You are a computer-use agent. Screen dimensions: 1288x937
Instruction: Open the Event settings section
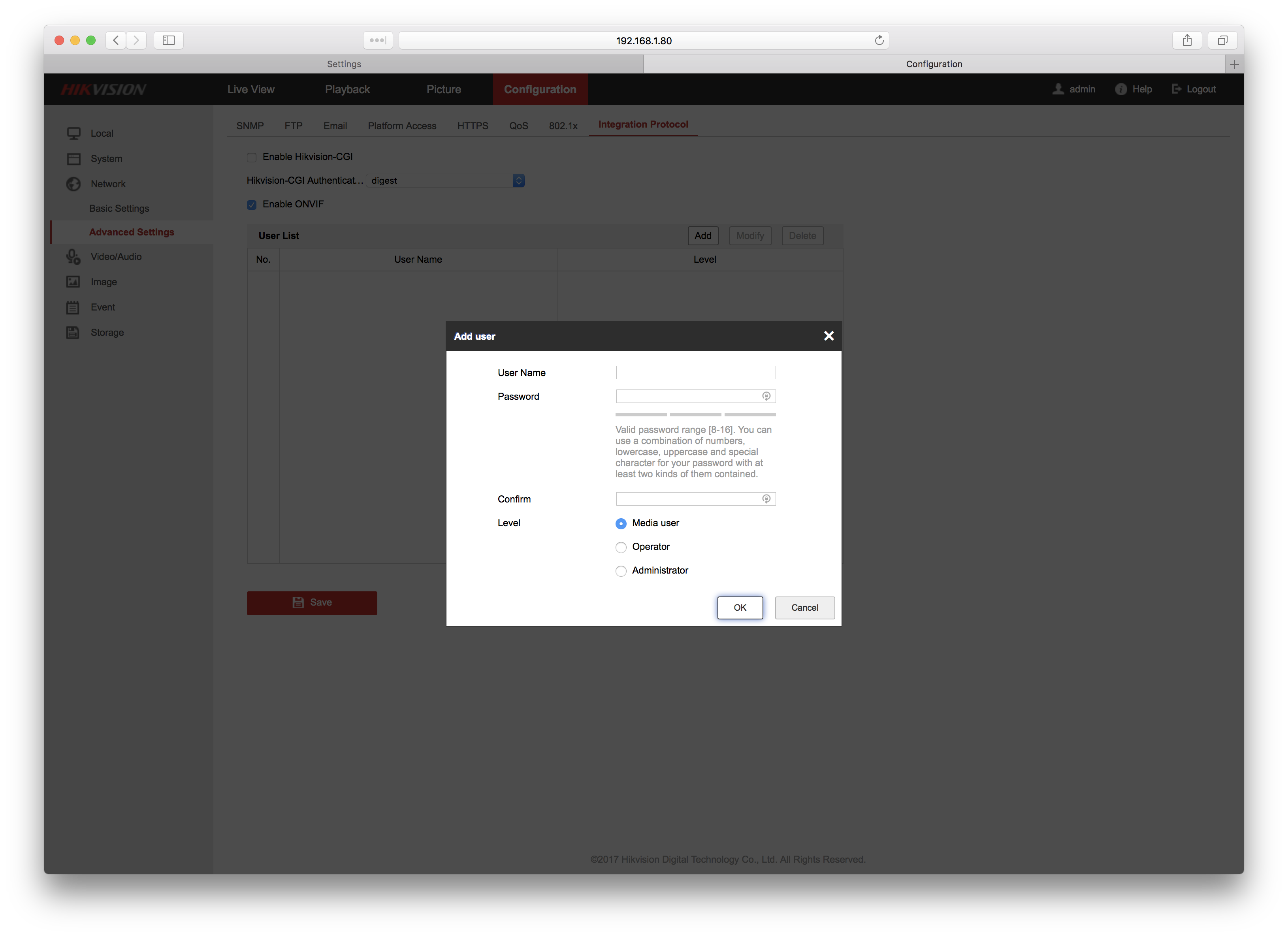(x=103, y=307)
